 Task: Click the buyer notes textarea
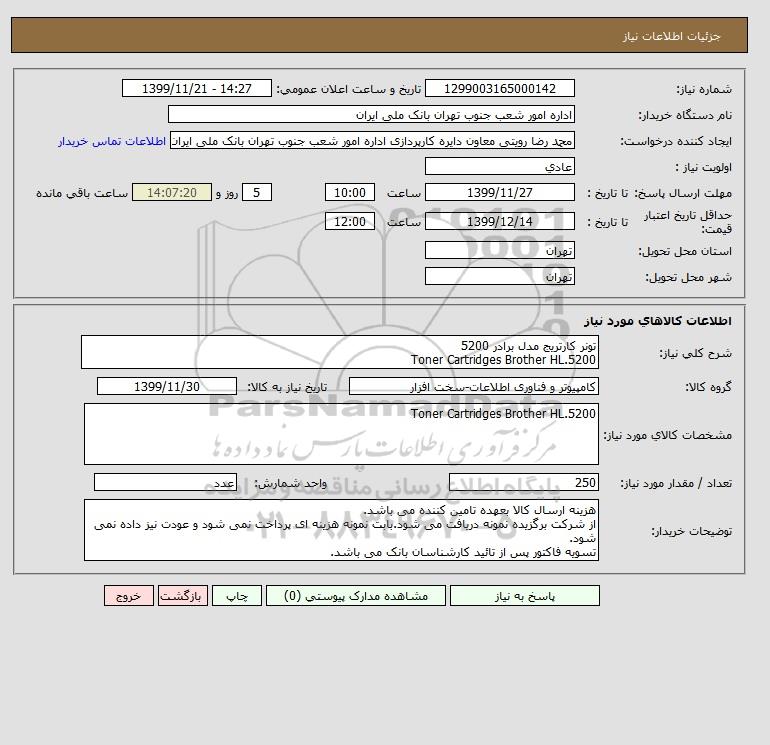click(341, 530)
